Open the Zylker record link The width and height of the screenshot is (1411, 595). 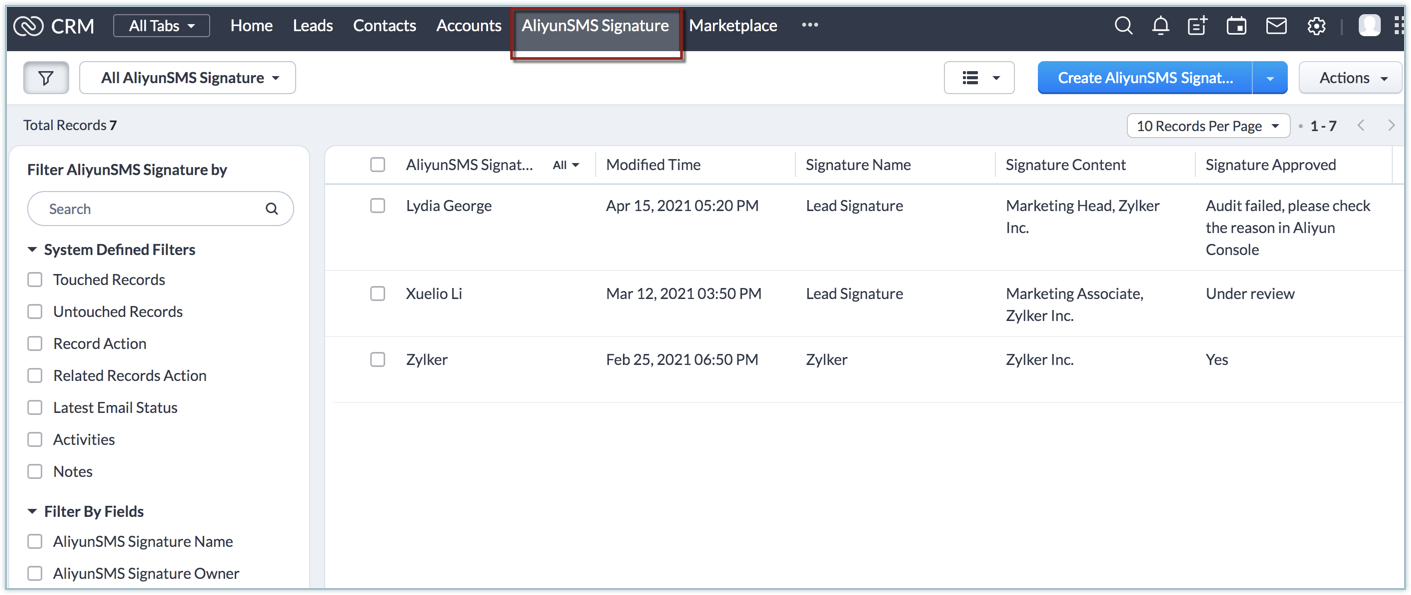pyautogui.click(x=427, y=360)
